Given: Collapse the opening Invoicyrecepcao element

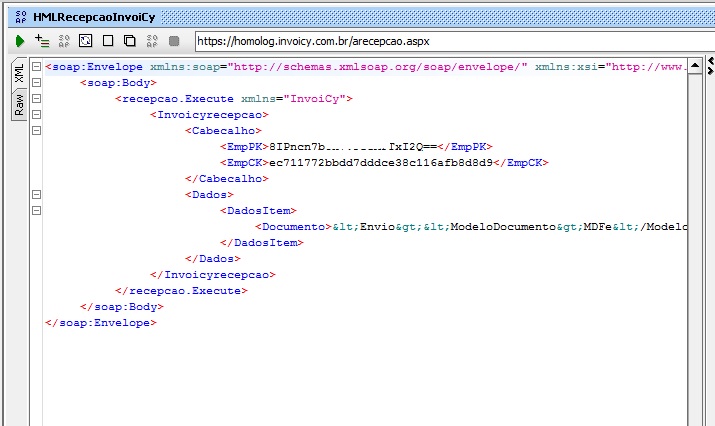Looking at the screenshot, I should coord(36,115).
